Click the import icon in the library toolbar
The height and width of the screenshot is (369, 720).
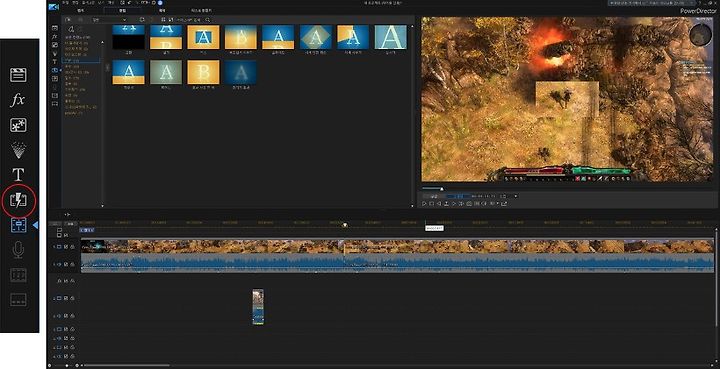point(68,20)
